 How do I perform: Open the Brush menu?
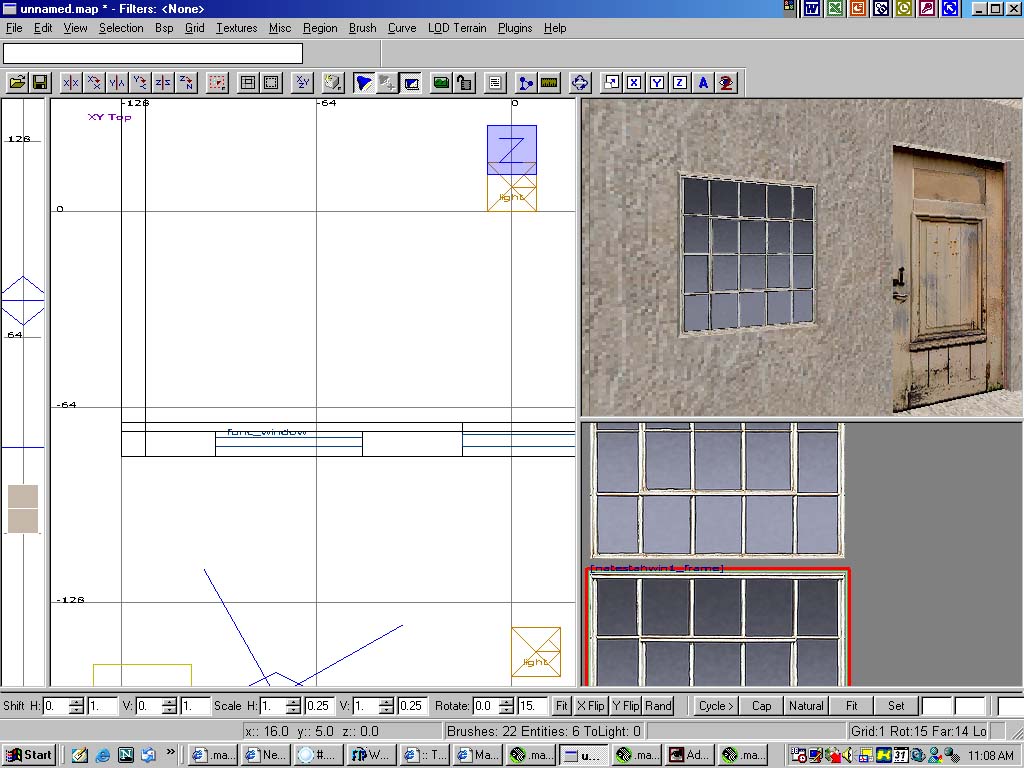362,28
